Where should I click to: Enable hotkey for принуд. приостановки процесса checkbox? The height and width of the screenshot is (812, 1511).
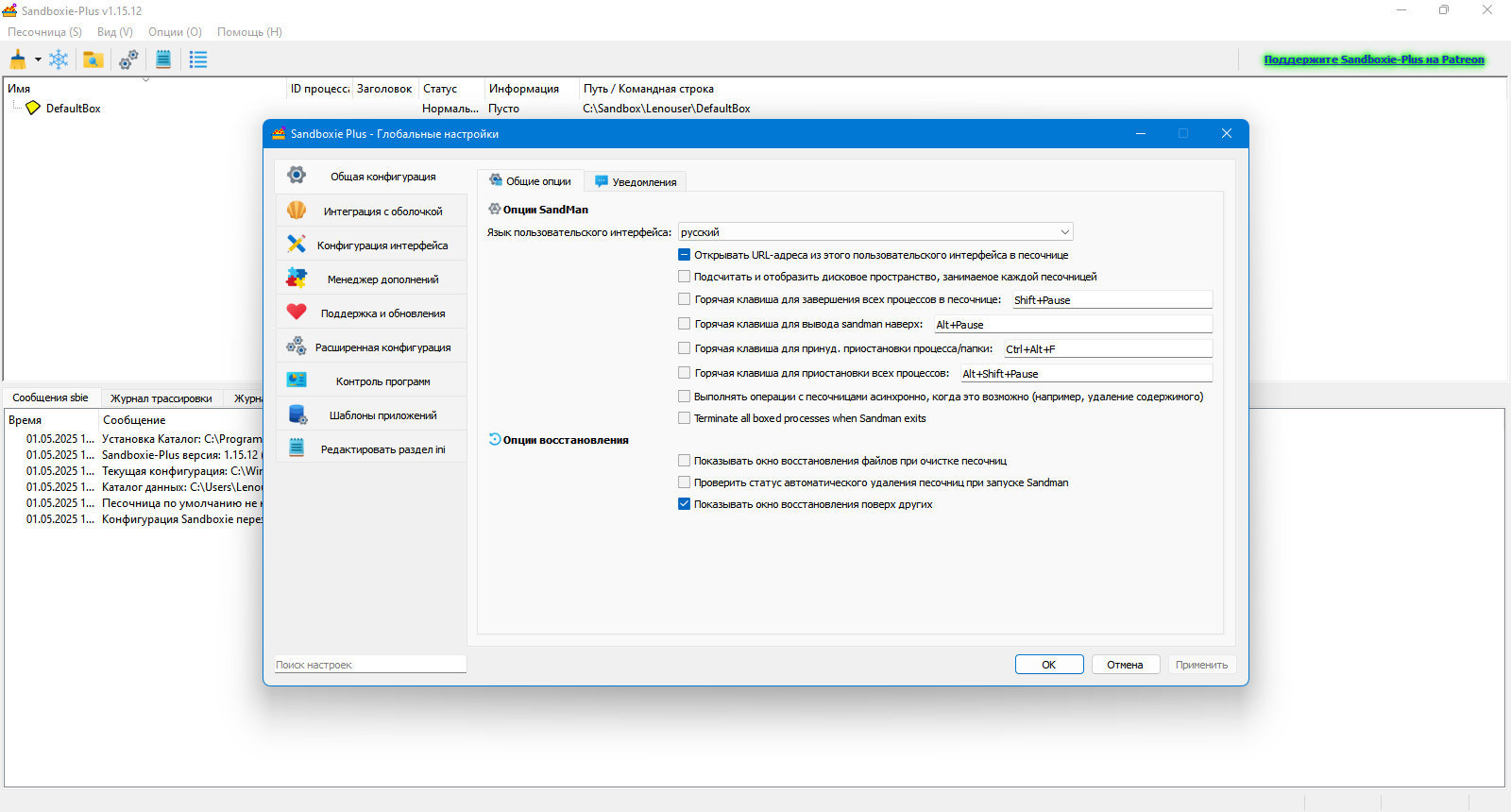point(684,348)
